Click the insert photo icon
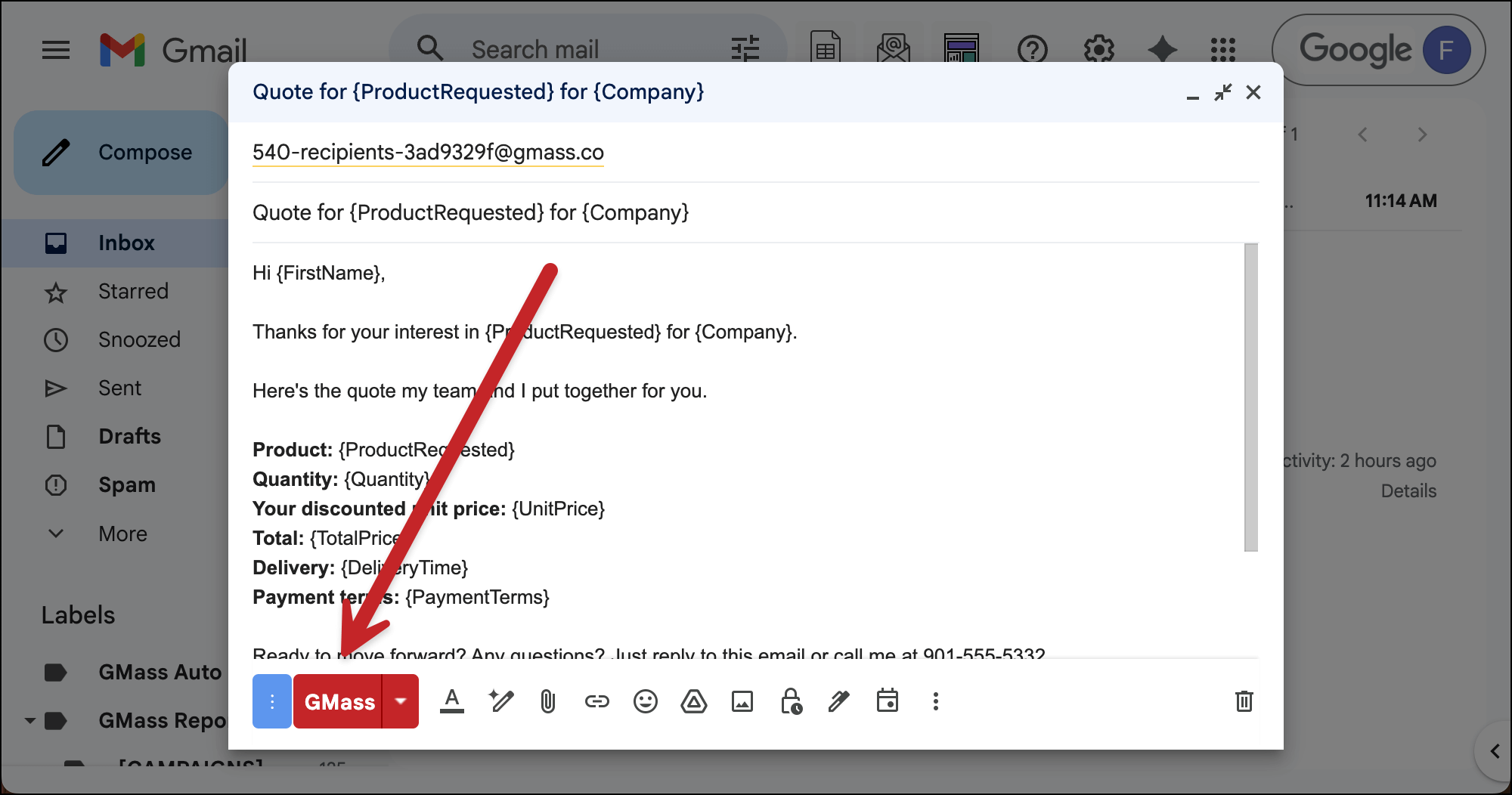This screenshot has width=1512, height=795. (x=742, y=702)
